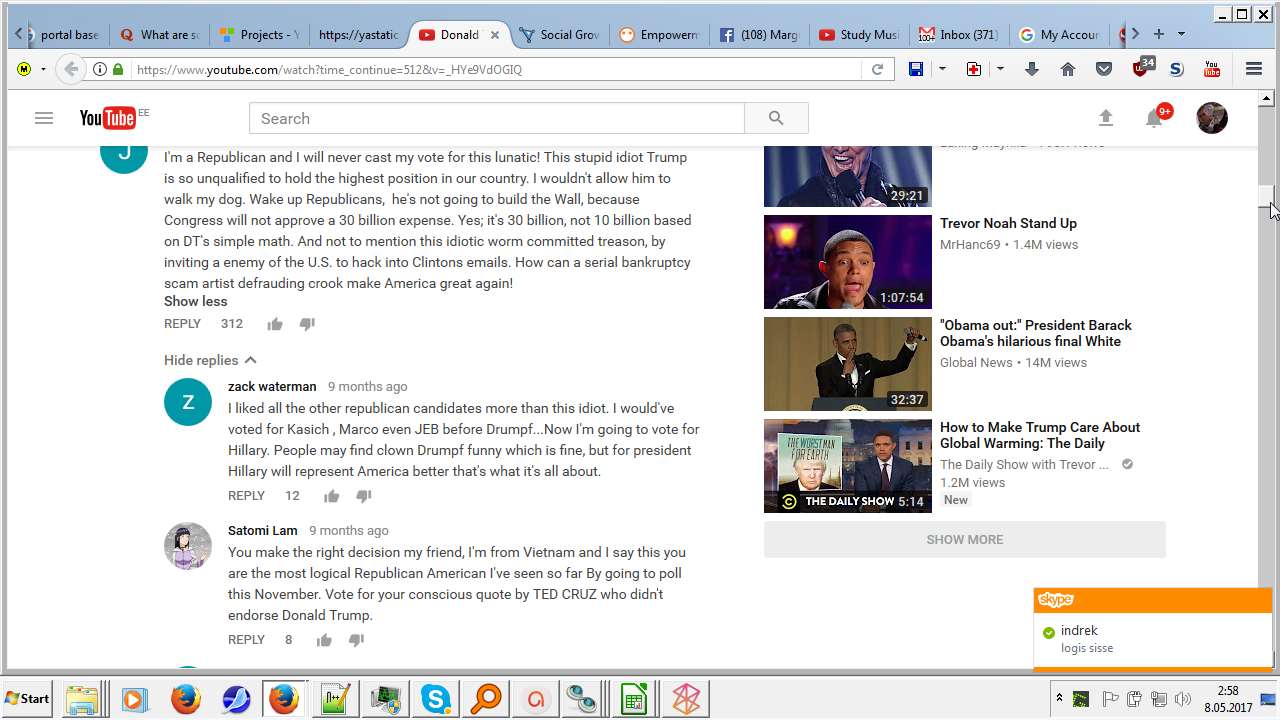The height and width of the screenshot is (720, 1280).
Task: Open the YouTube upload arrow icon
Action: click(1106, 118)
